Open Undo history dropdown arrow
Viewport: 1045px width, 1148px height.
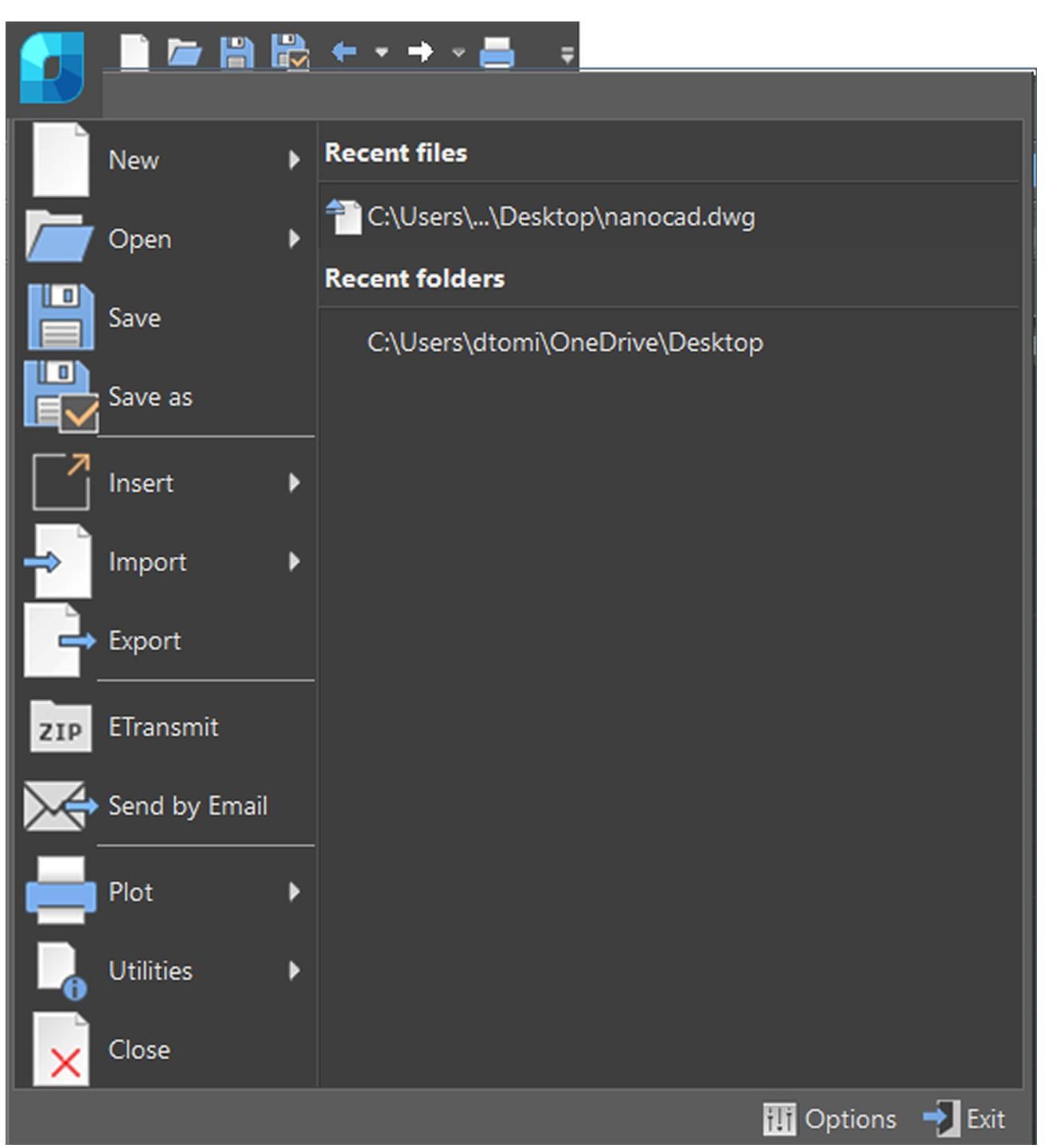[x=381, y=53]
